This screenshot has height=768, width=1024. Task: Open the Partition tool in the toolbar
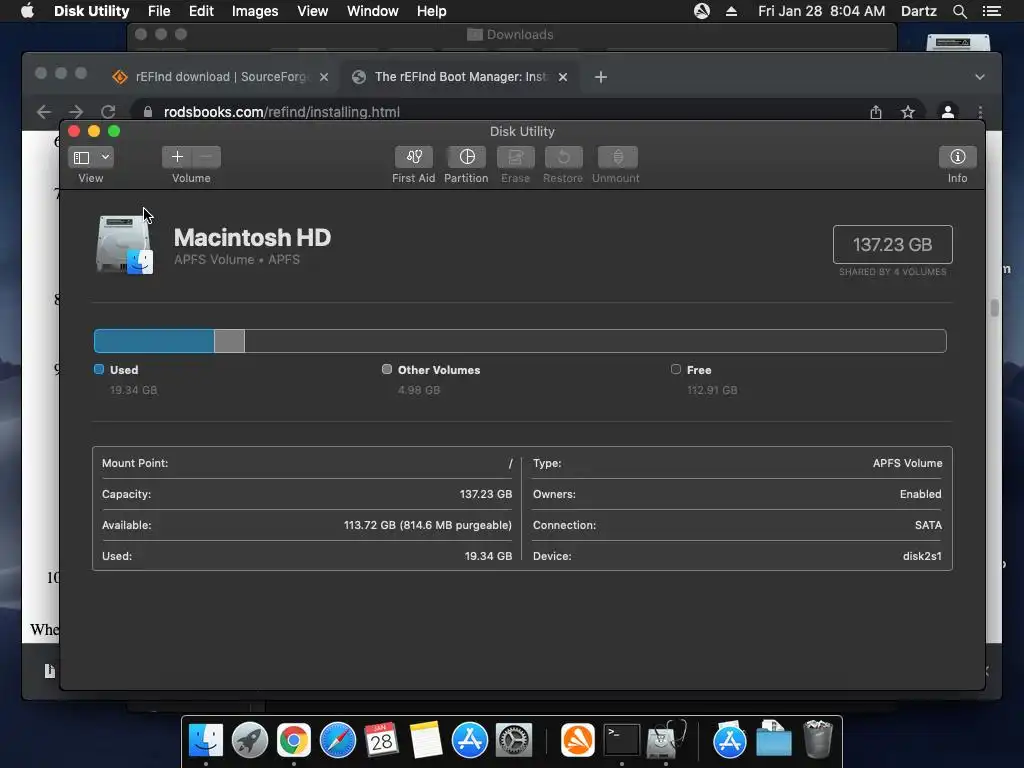466,157
